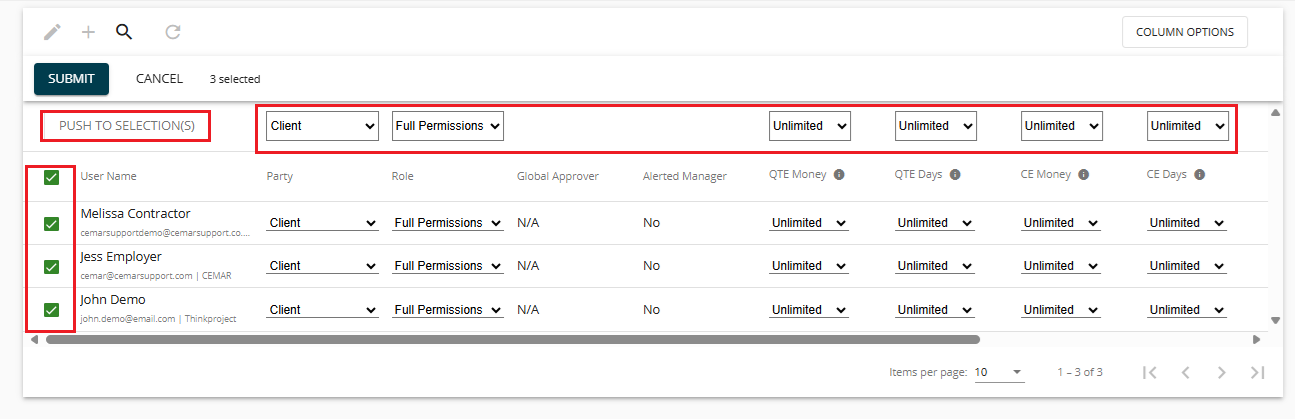
Task: Click Push to Selection(s) button
Action: [126, 126]
